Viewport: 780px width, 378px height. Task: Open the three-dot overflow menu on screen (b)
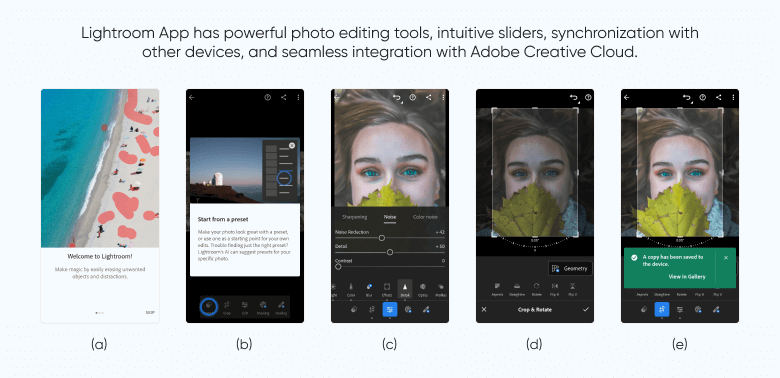[298, 97]
